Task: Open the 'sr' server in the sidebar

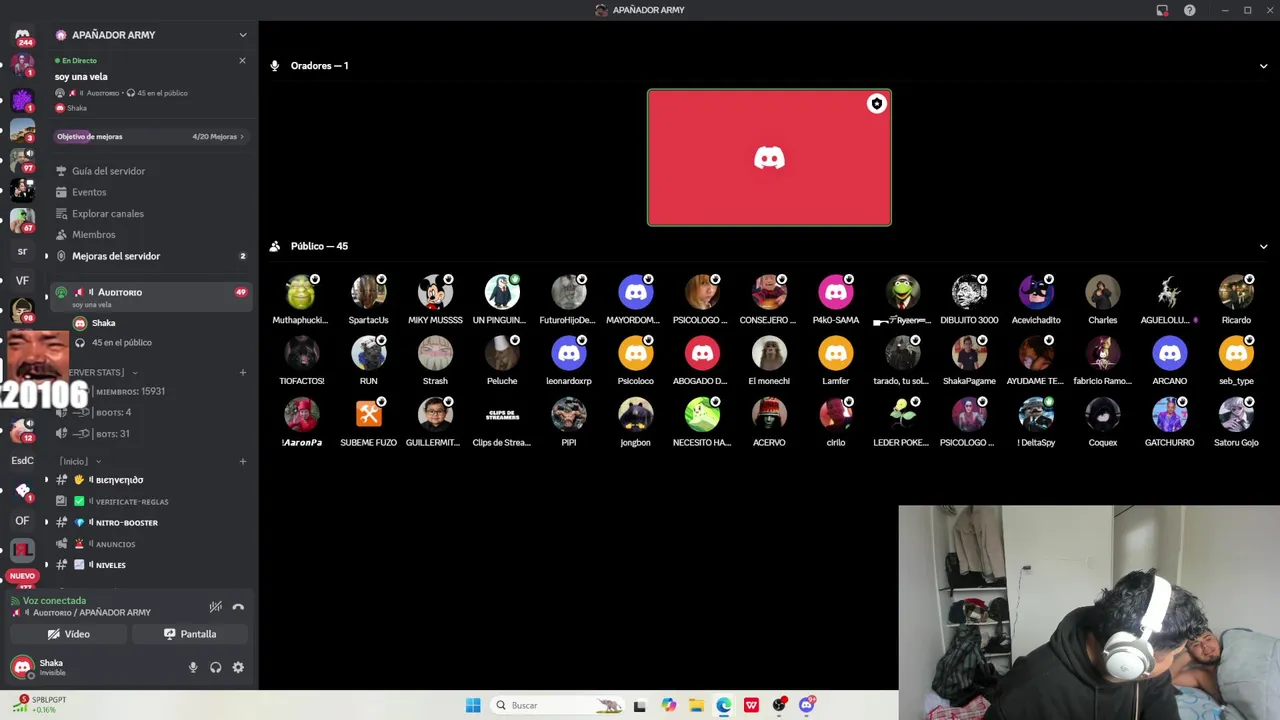Action: pos(22,252)
